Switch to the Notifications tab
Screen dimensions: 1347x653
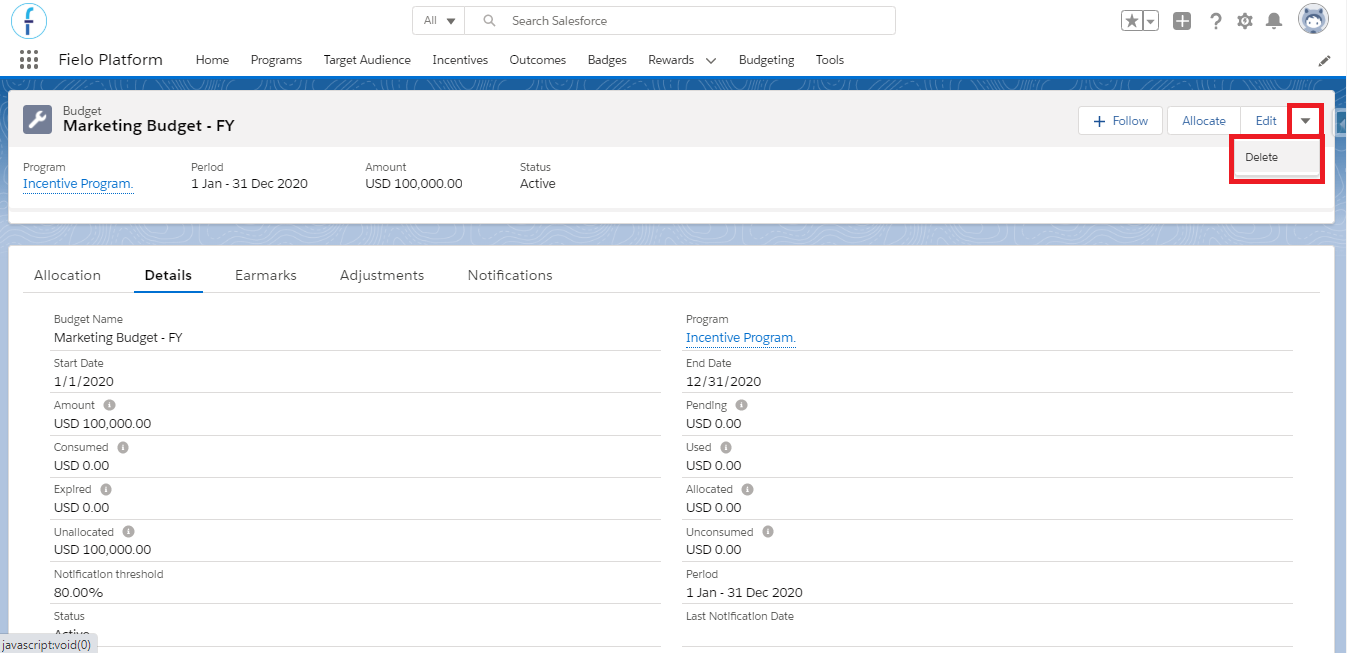tap(510, 275)
